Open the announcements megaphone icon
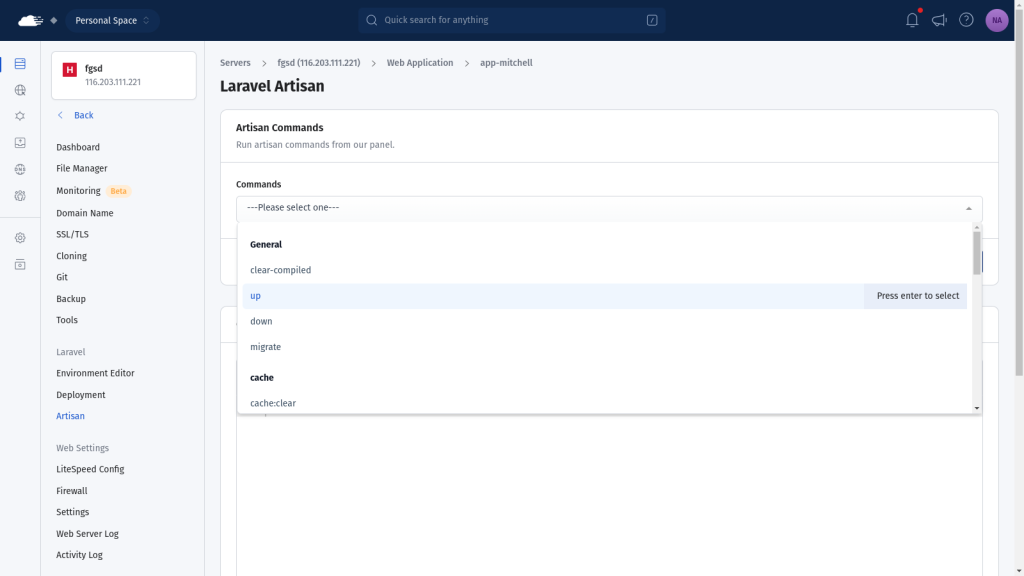1024x576 pixels. [x=938, y=19]
